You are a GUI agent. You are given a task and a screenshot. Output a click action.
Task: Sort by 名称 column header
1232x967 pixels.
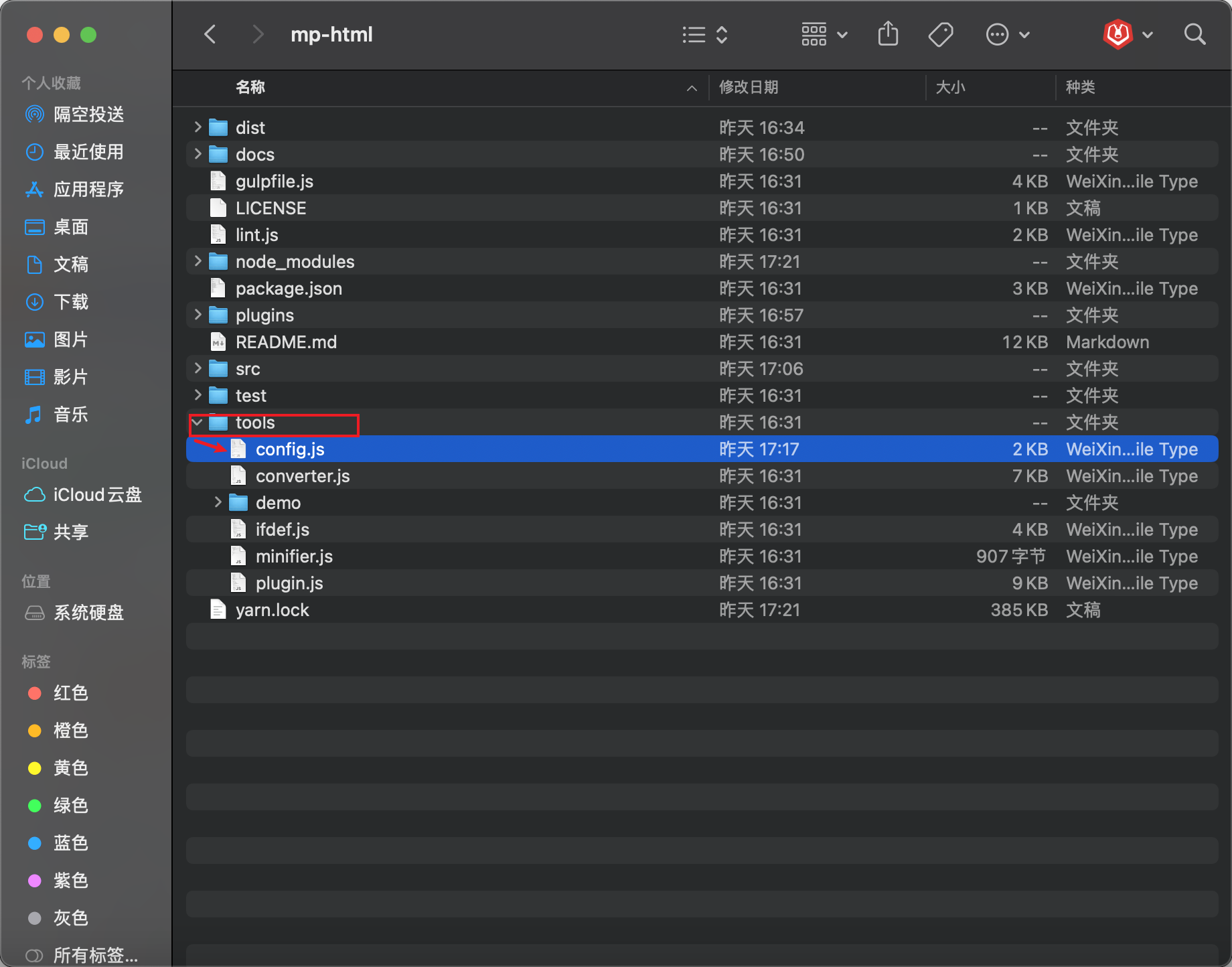[250, 87]
